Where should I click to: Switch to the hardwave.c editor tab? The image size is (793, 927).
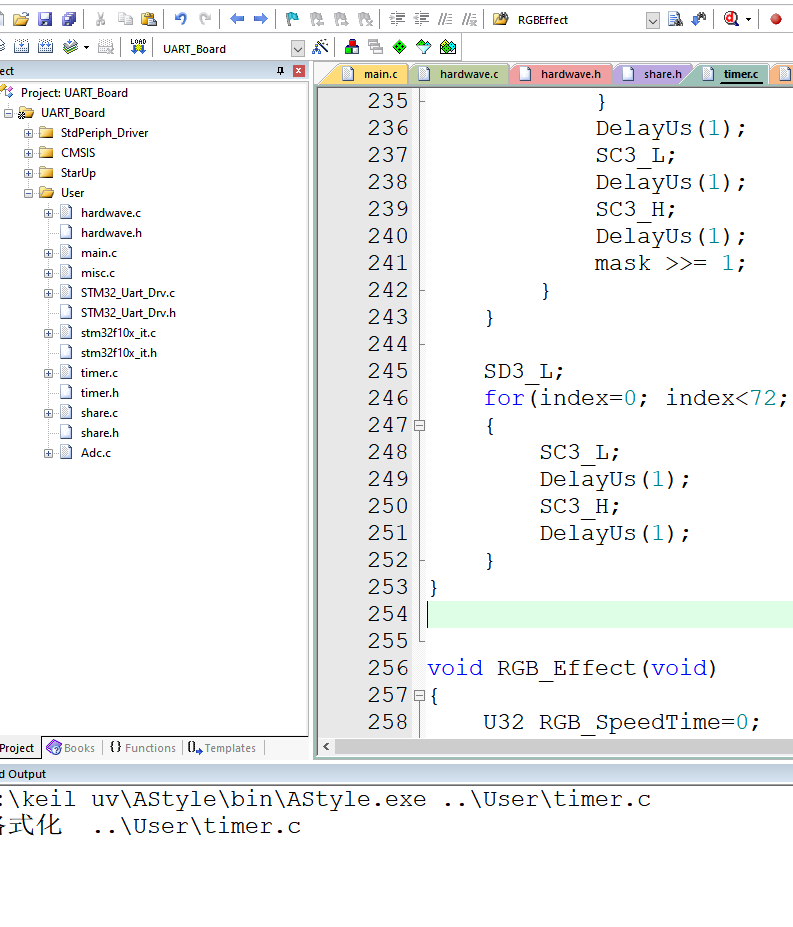[461, 74]
